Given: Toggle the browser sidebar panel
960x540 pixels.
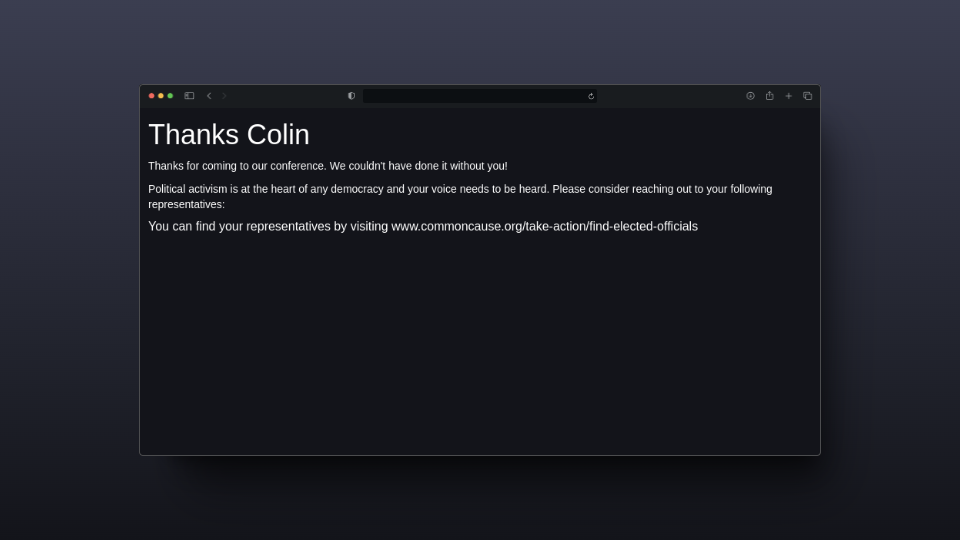Looking at the screenshot, I should pyautogui.click(x=189, y=96).
